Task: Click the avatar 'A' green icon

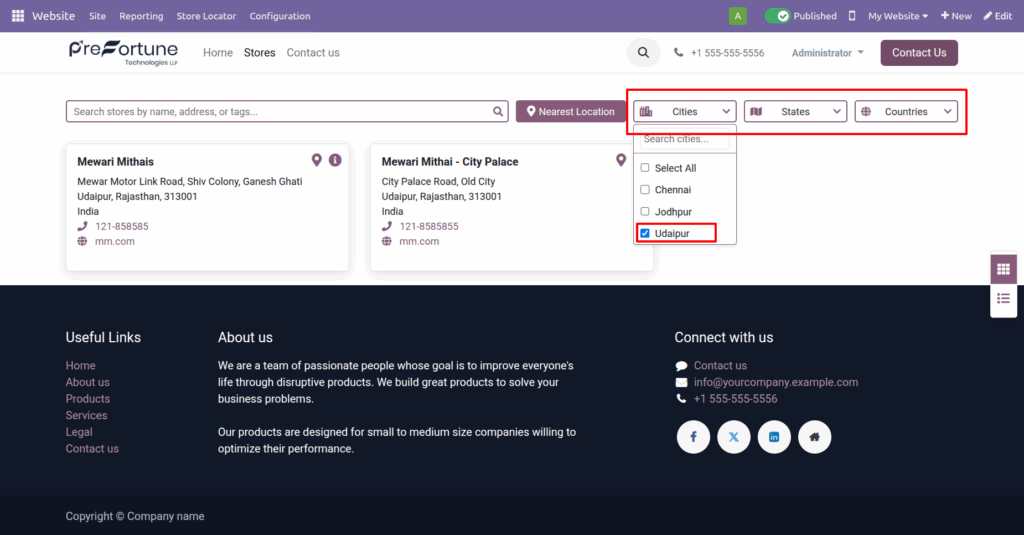Action: click(x=737, y=16)
